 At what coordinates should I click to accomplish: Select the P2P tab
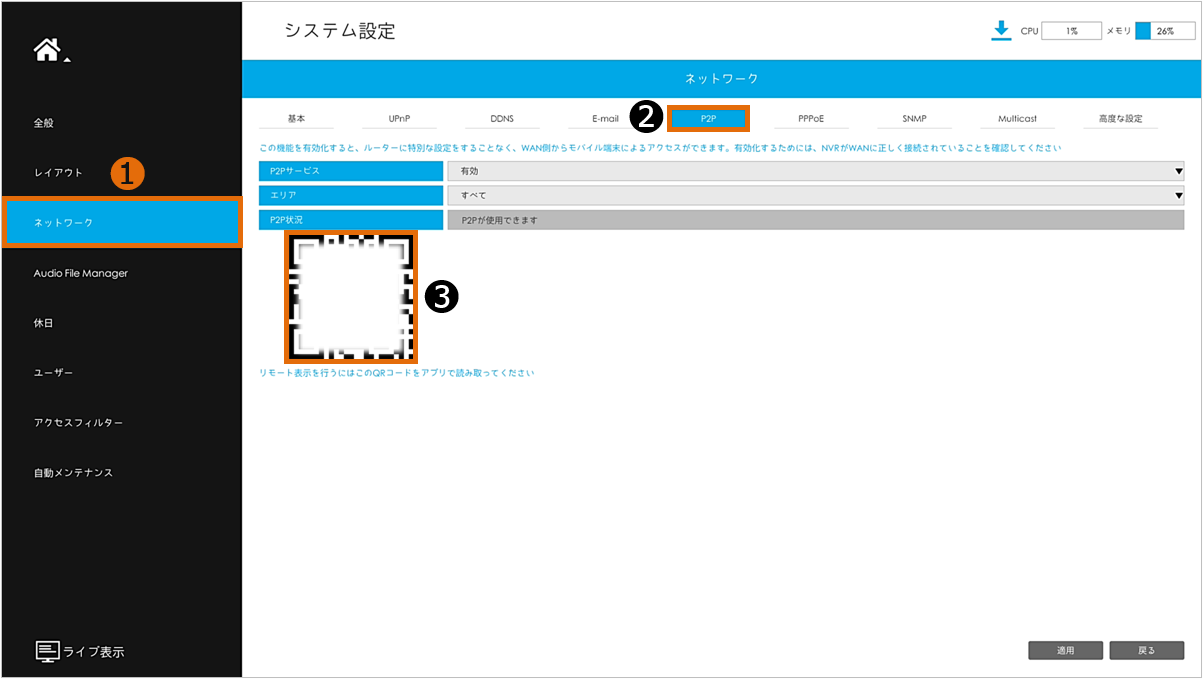coord(708,119)
